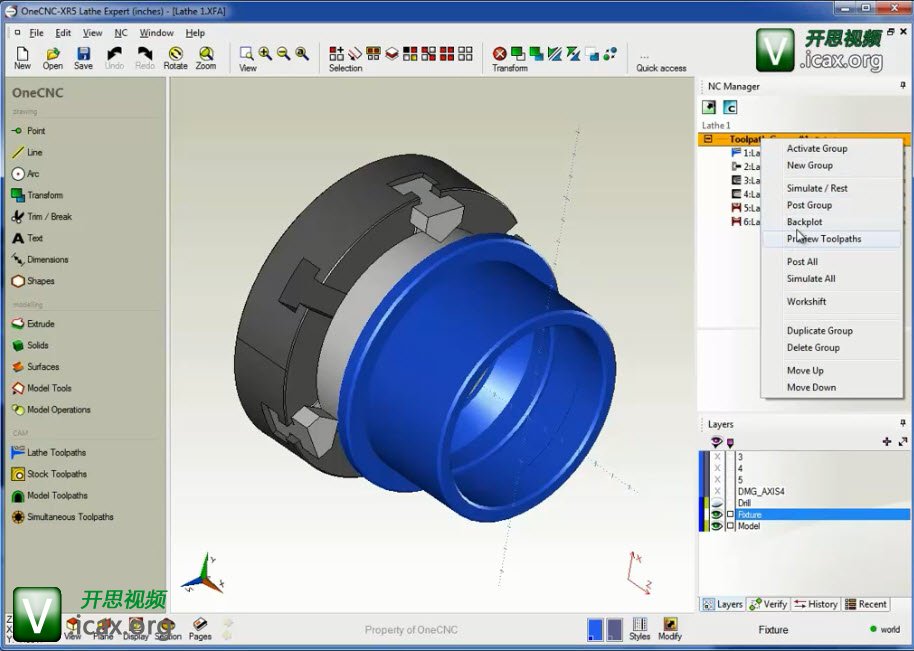Viewport: 914px width, 651px height.
Task: Click the Rotate view toolbar icon
Action: point(175,57)
